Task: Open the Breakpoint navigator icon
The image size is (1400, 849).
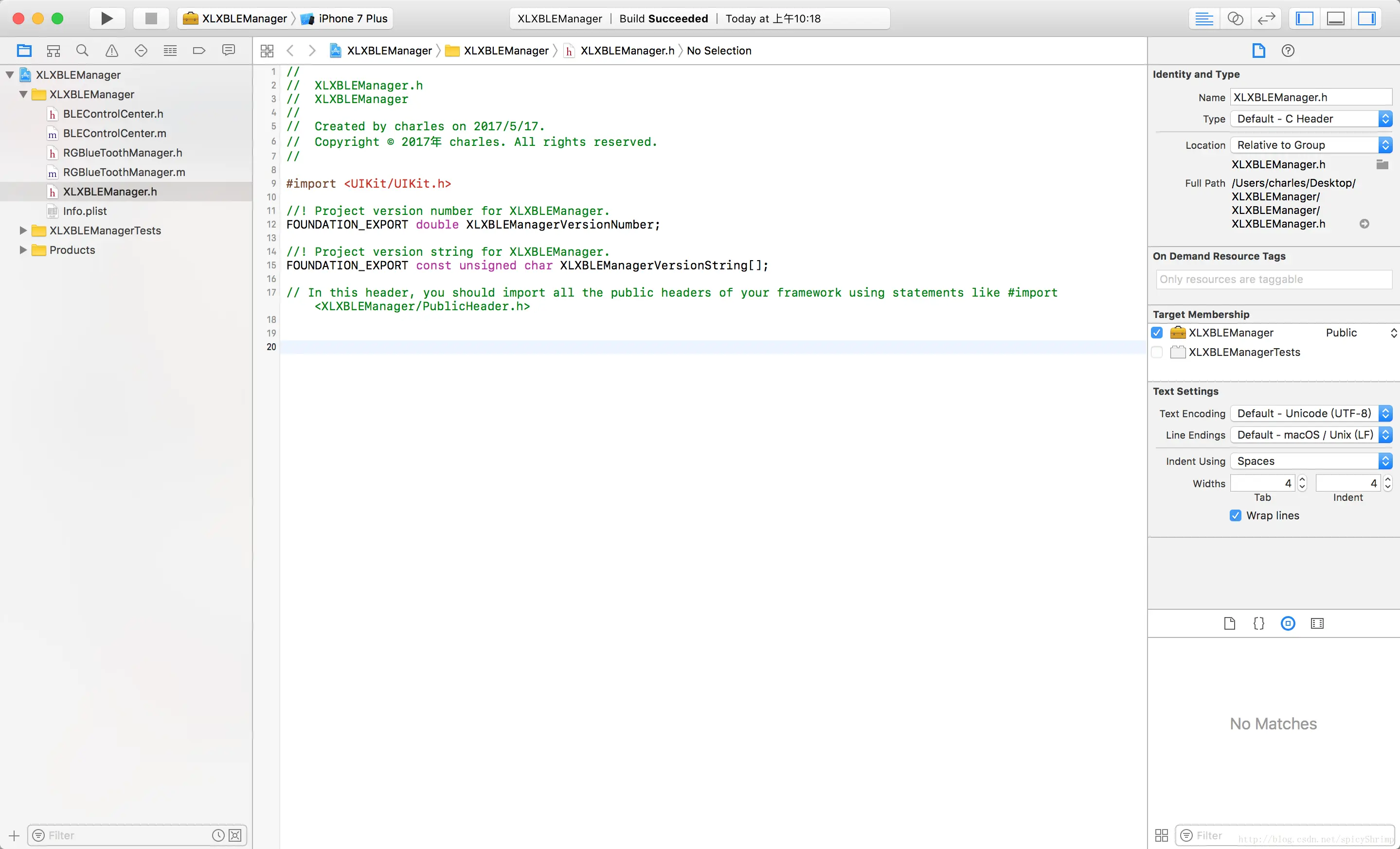Action: (199, 51)
